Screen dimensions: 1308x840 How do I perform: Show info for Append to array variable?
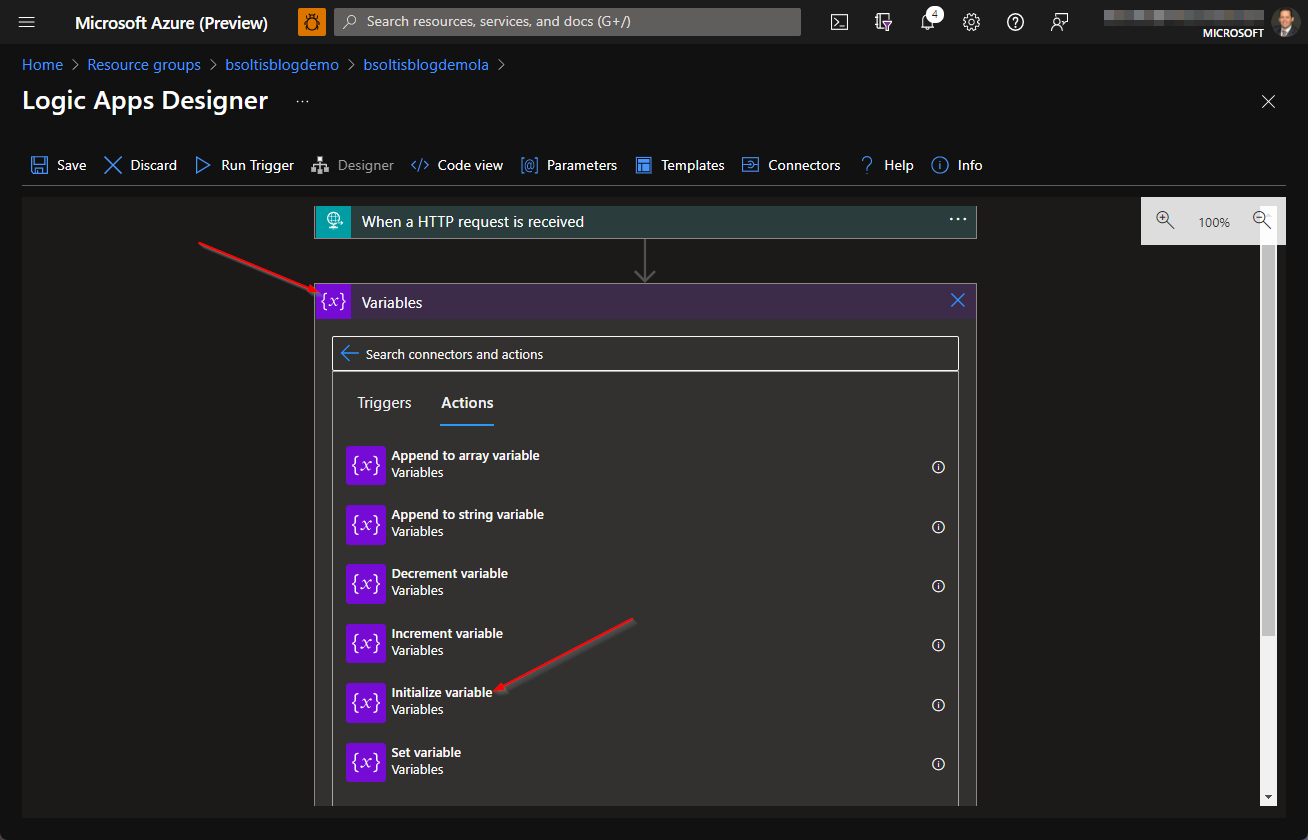tap(938, 467)
